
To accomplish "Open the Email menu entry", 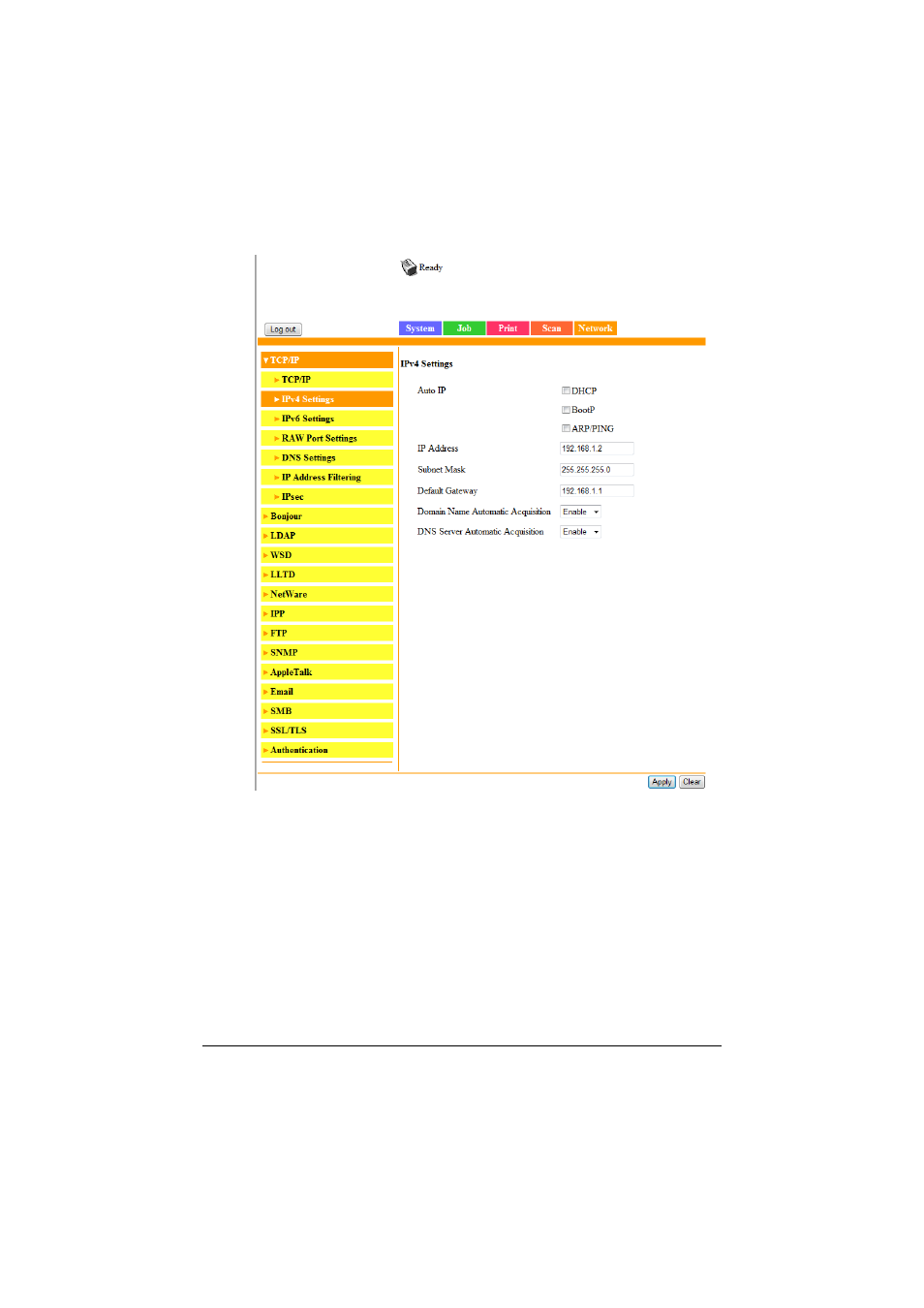I will (327, 692).
